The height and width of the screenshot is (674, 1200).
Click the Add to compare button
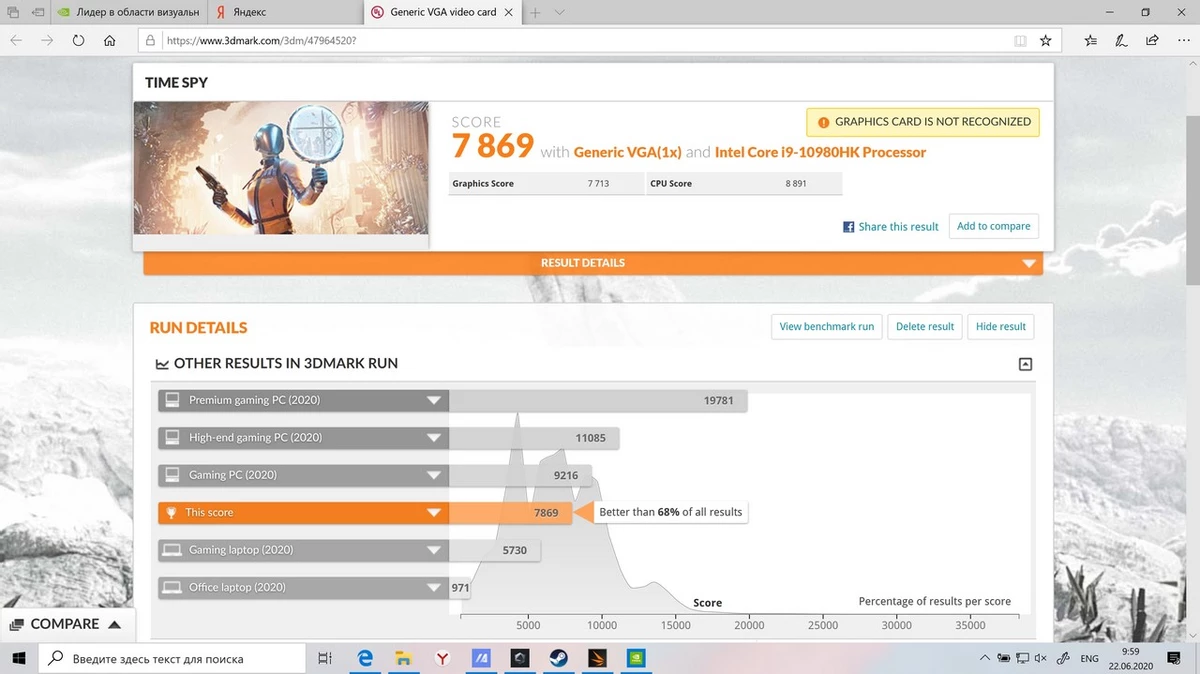tap(993, 226)
